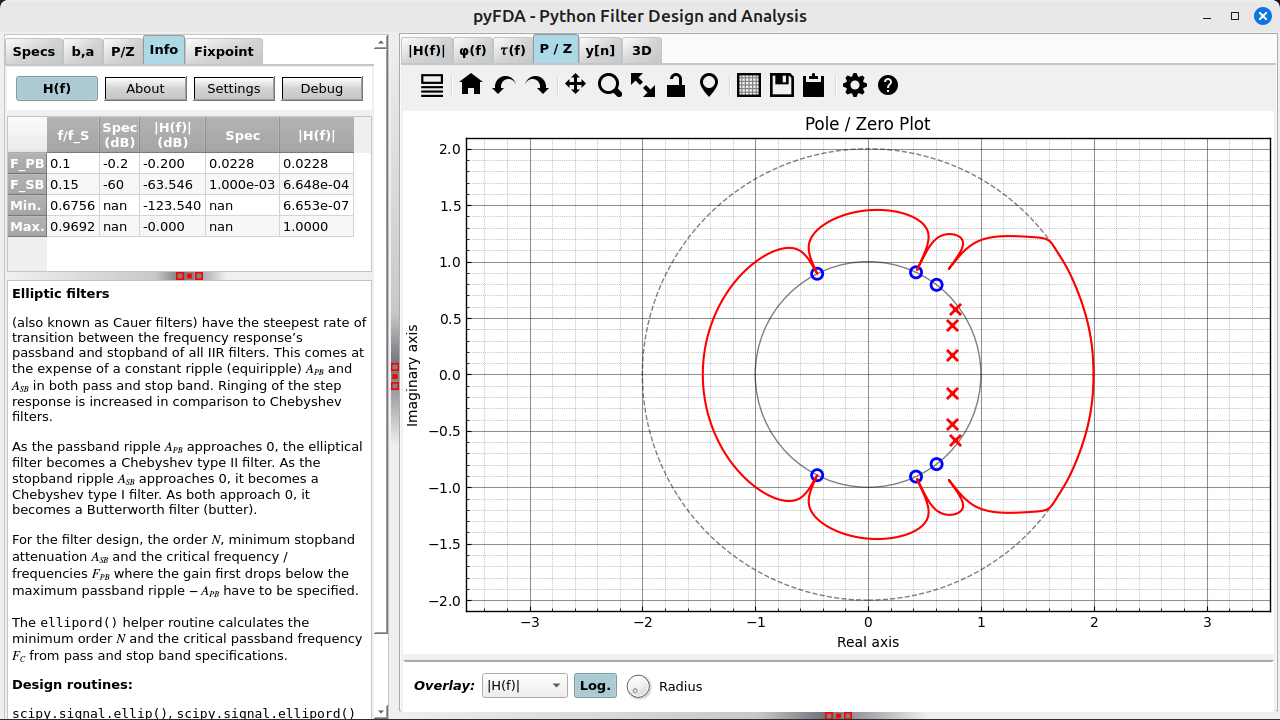1280x720 pixels.
Task: Toggle the H(f) info button
Action: pyautogui.click(x=57, y=88)
